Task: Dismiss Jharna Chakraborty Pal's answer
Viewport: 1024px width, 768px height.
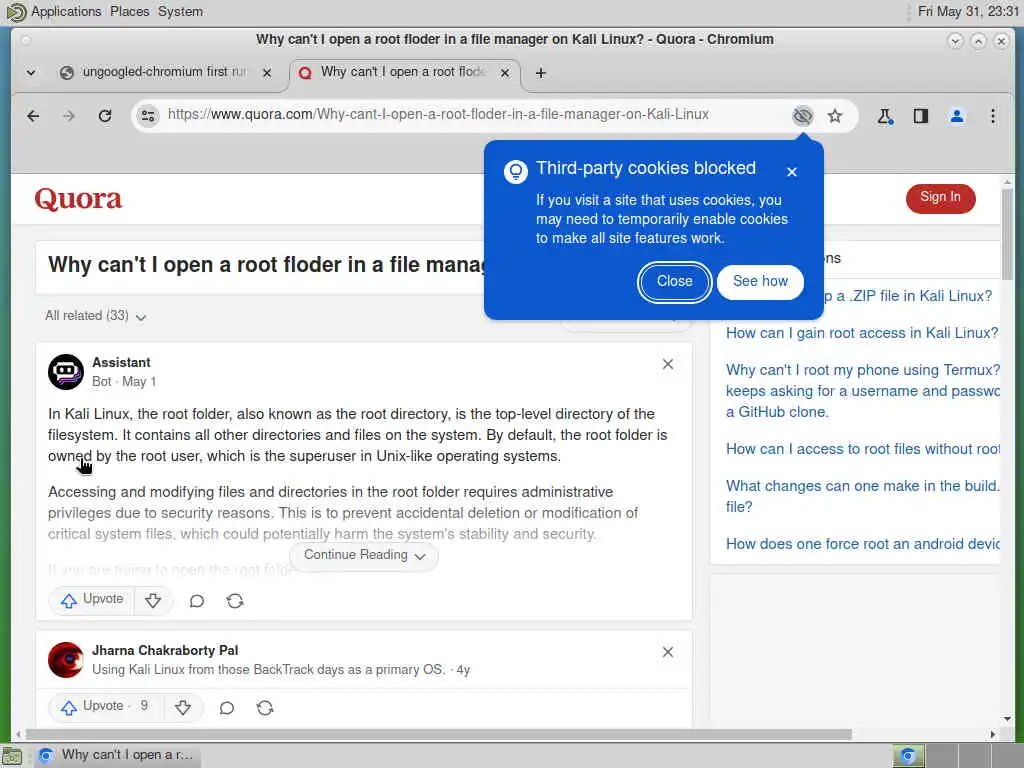Action: tap(667, 652)
